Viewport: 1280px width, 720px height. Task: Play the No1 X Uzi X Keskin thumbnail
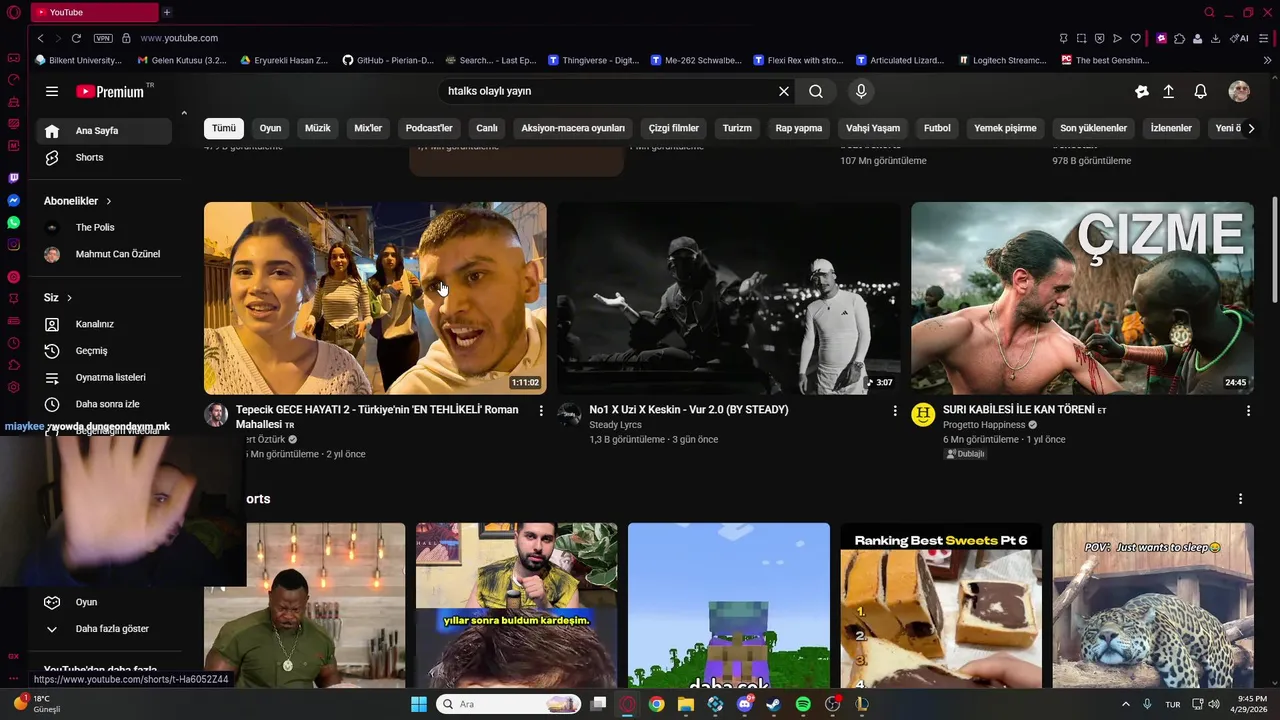click(x=729, y=298)
